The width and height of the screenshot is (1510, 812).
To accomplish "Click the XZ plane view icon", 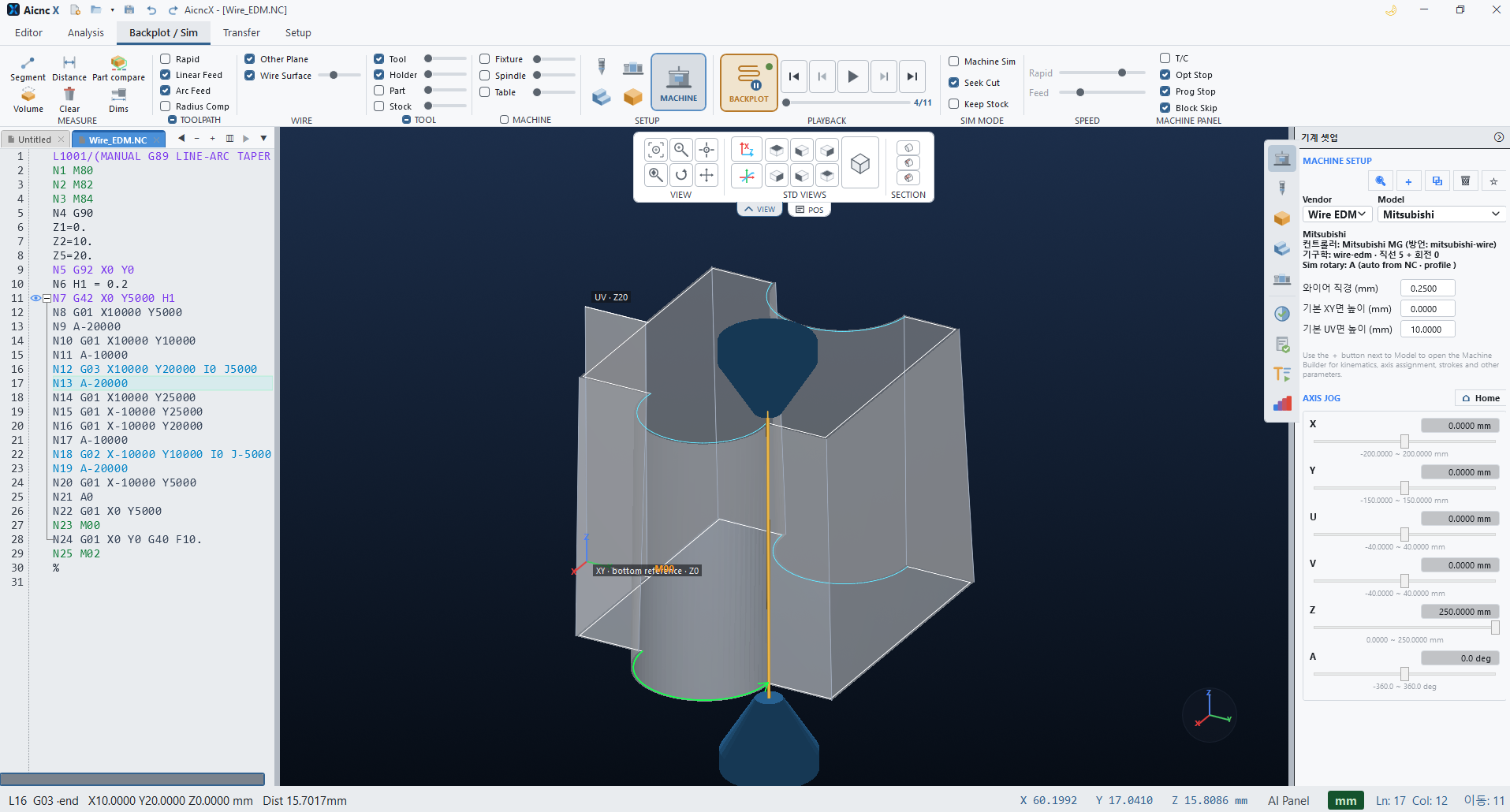I will click(x=746, y=150).
